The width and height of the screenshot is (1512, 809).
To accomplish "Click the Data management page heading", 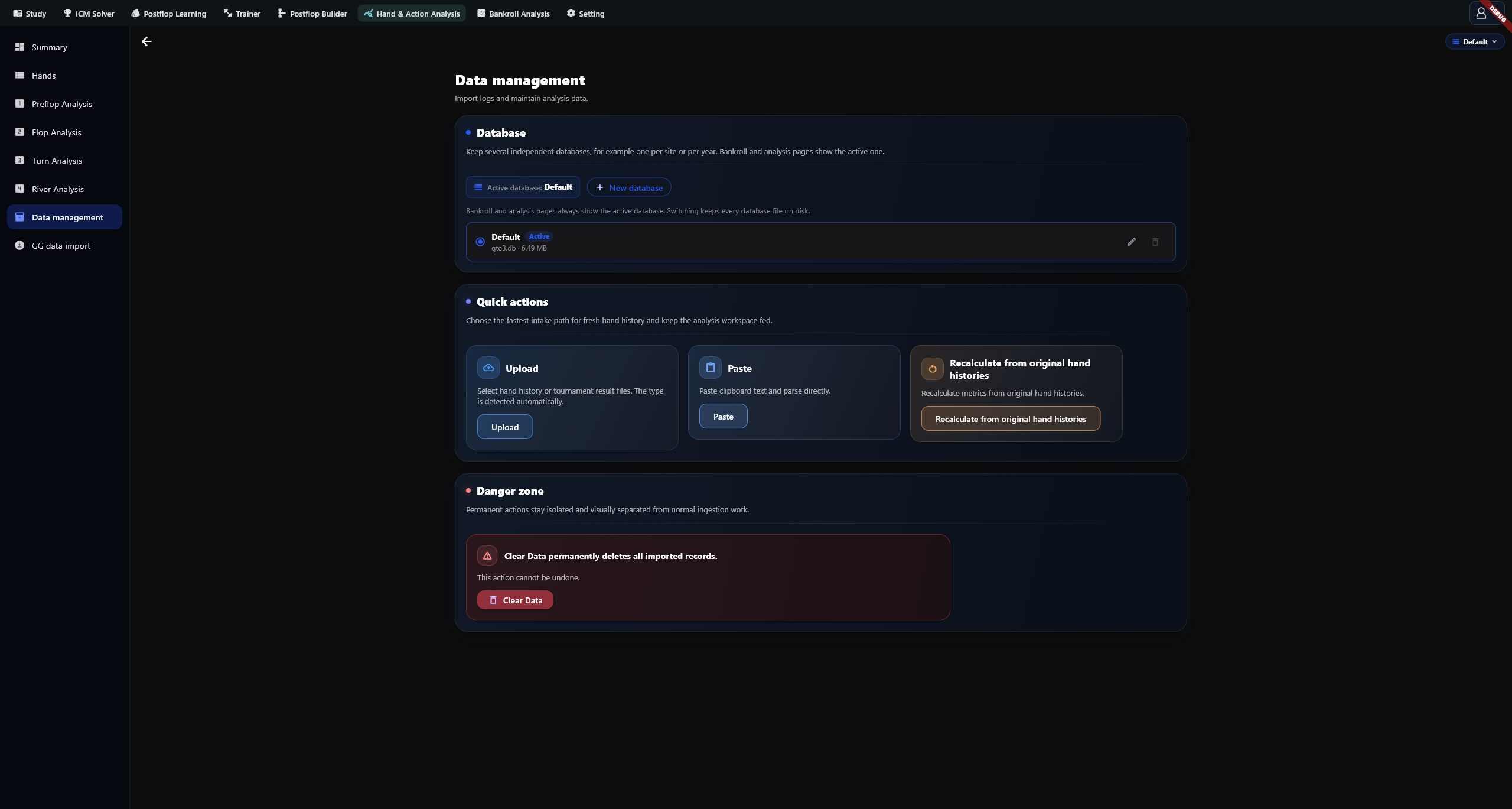I will point(520,80).
